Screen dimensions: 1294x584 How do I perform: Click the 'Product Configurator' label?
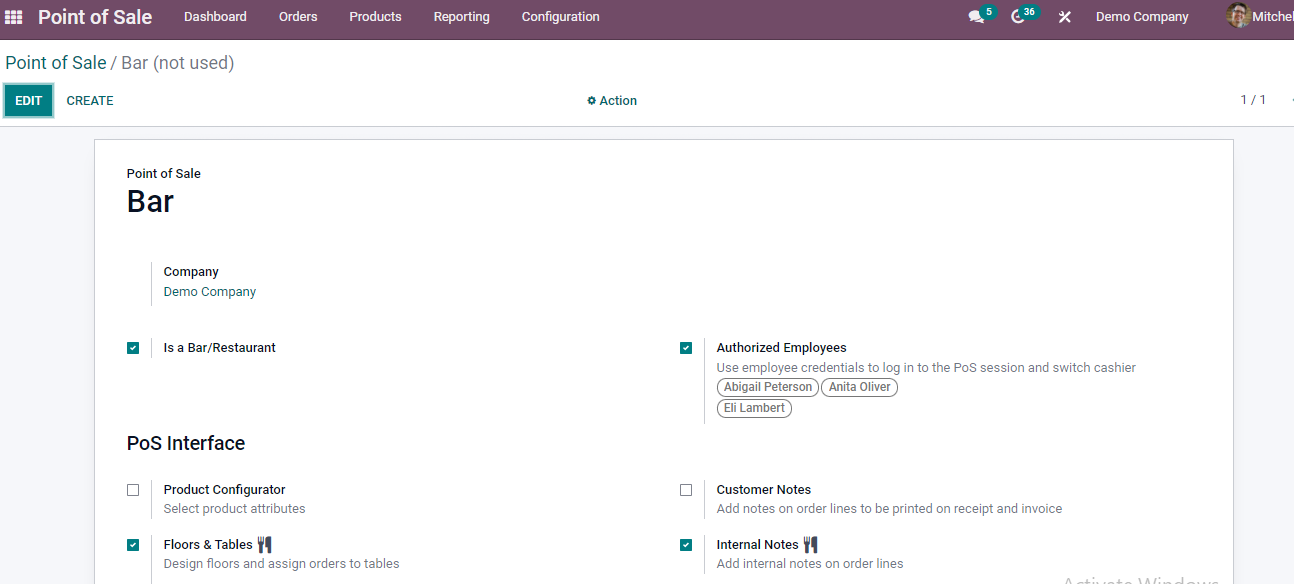pyautogui.click(x=225, y=490)
